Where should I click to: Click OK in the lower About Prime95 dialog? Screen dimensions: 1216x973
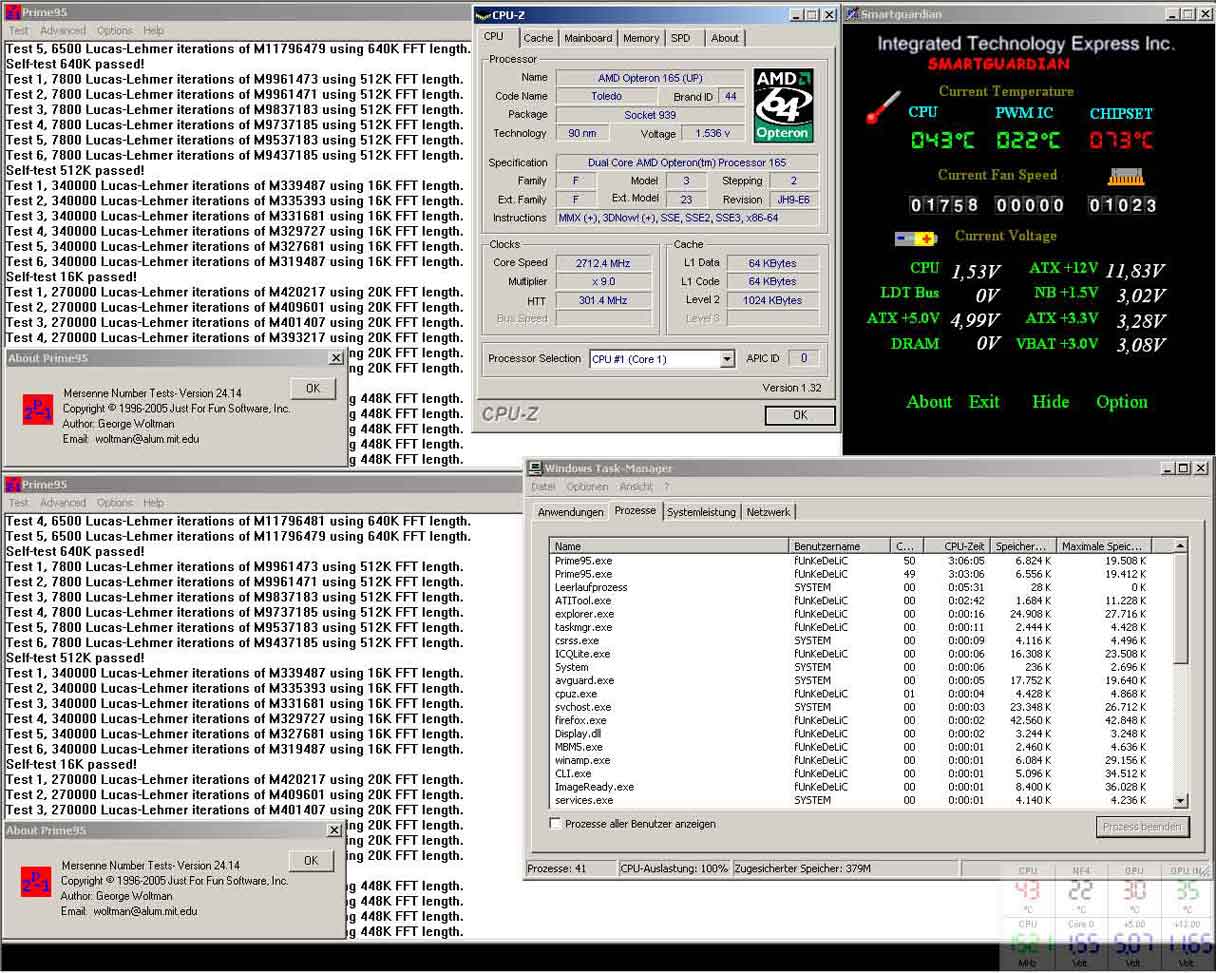click(x=311, y=860)
